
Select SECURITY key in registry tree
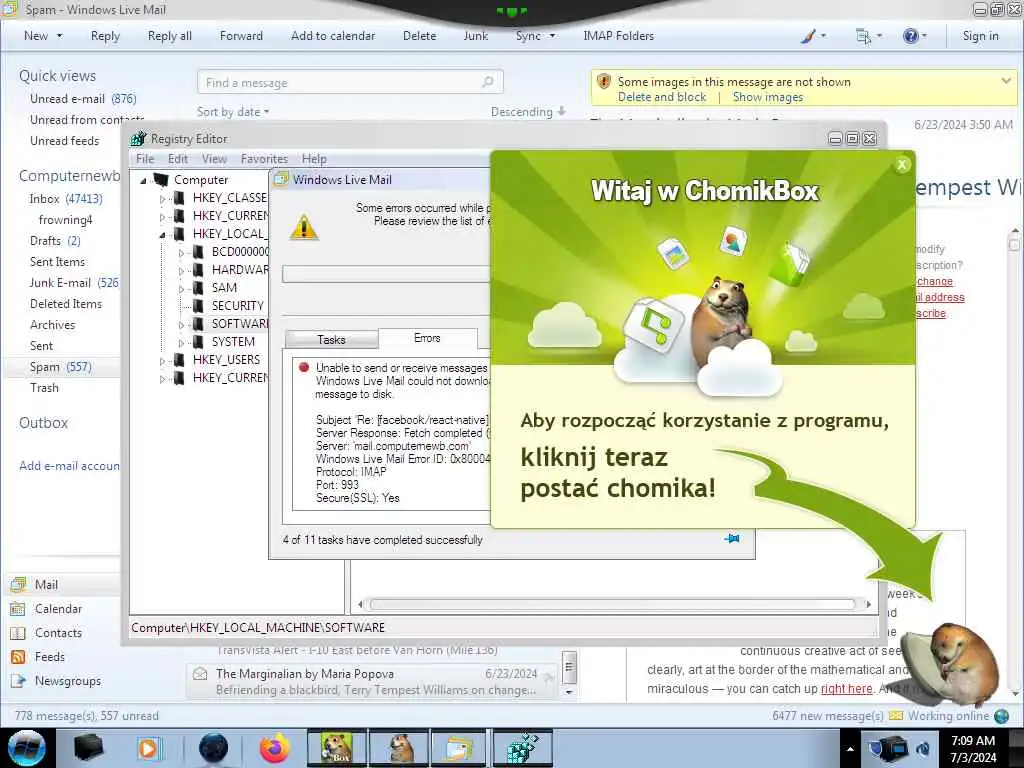[x=237, y=306]
